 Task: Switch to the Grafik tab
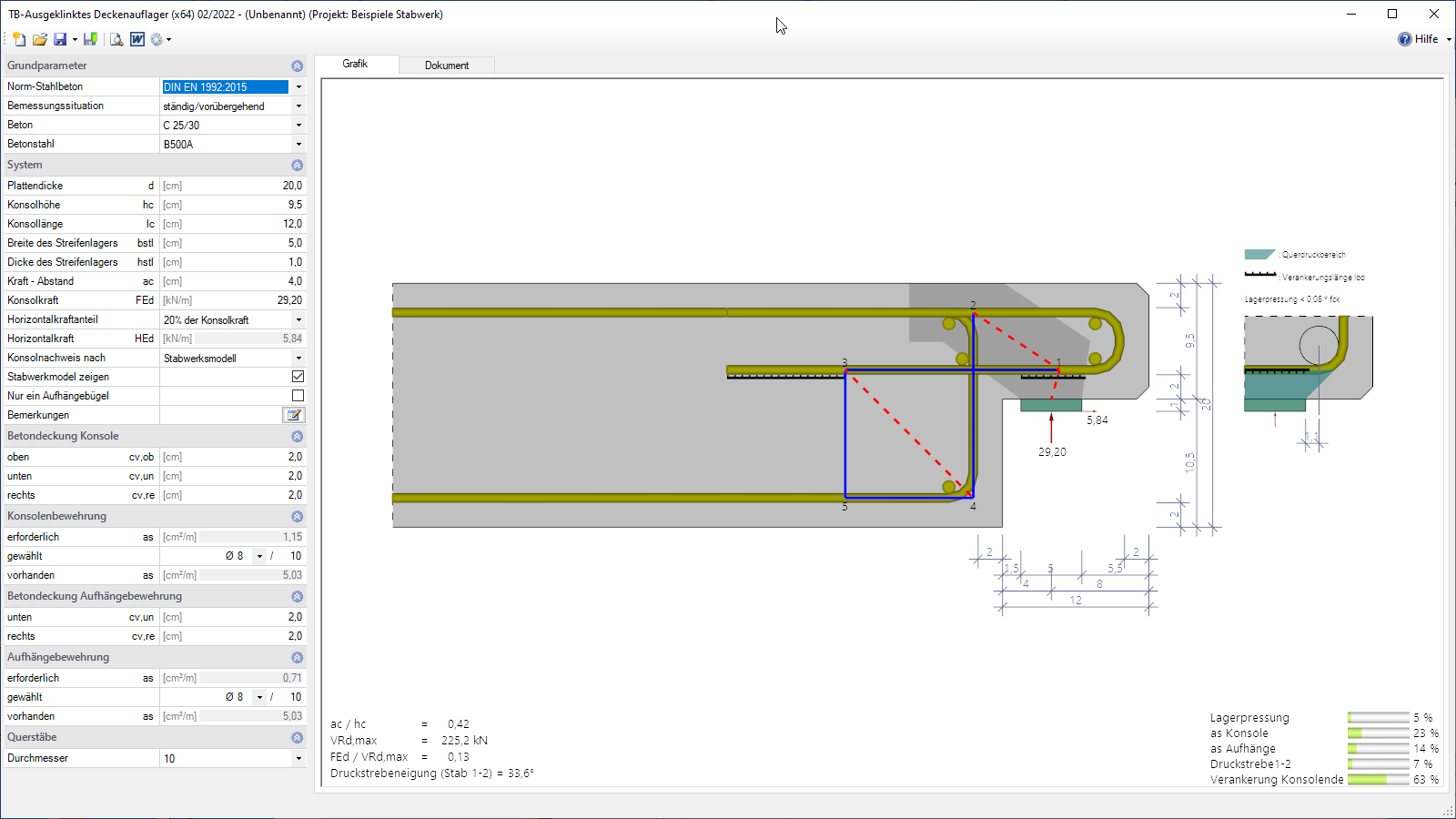[x=355, y=64]
